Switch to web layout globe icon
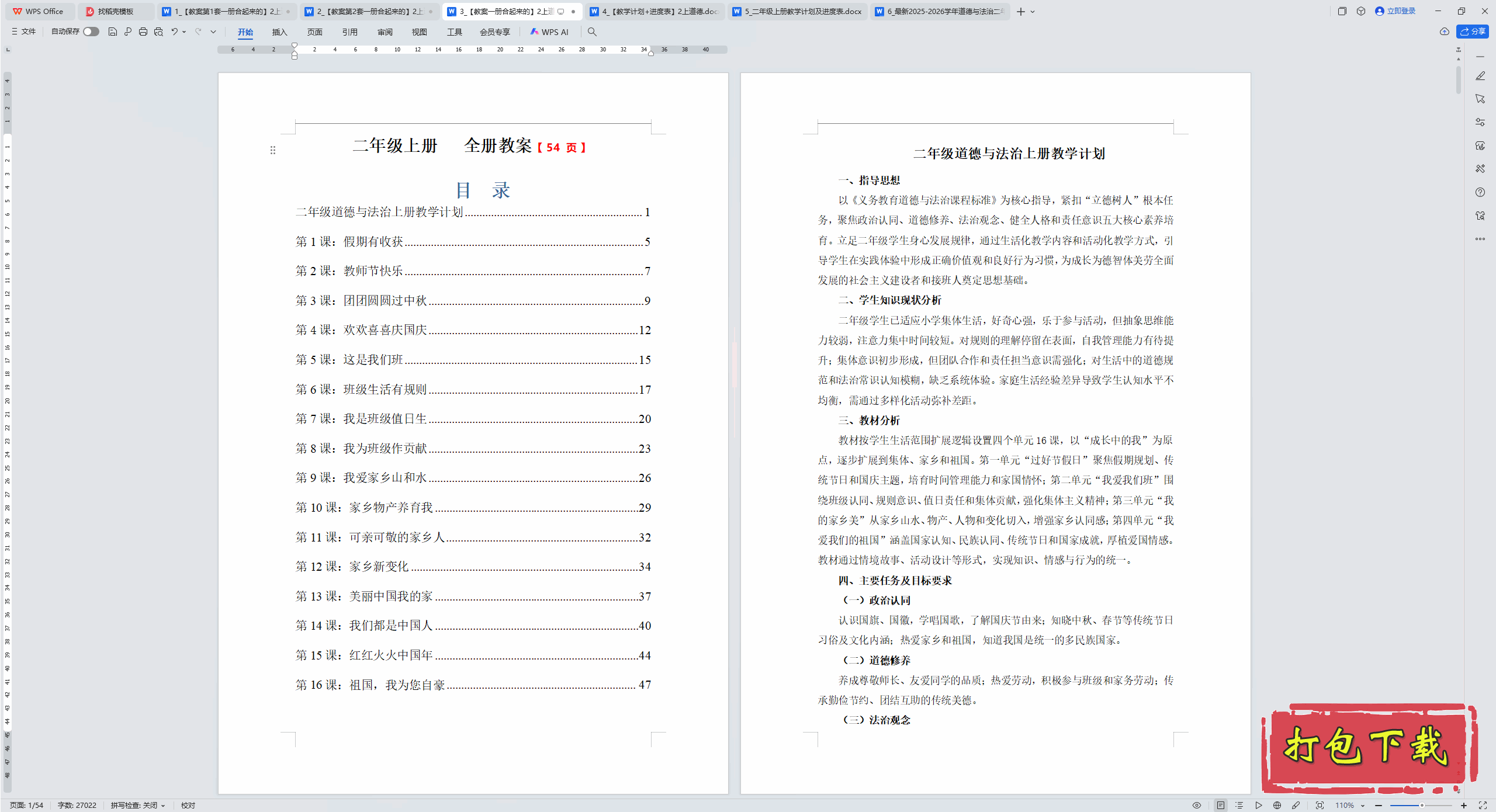 click(1277, 805)
